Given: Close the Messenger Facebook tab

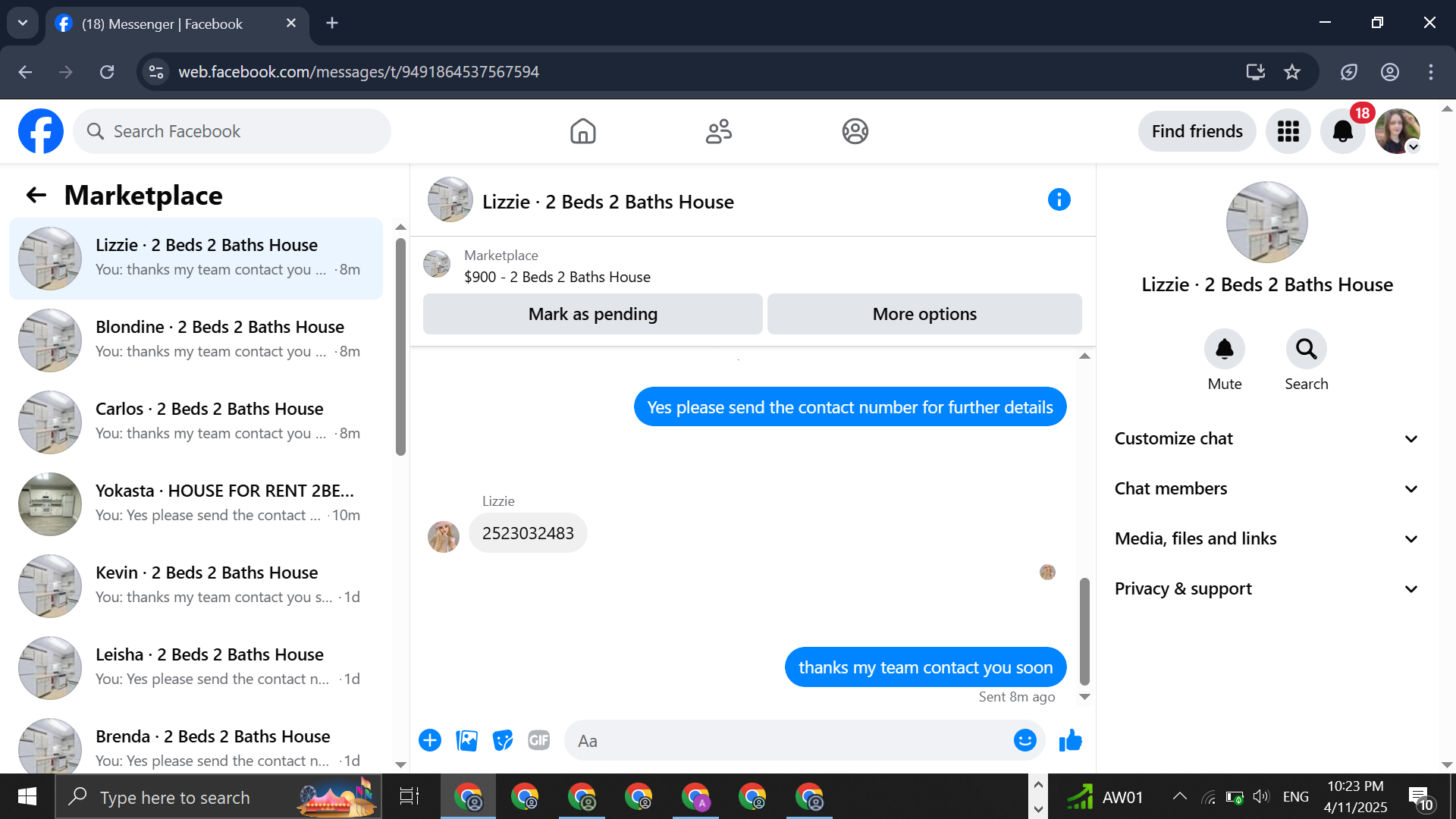Looking at the screenshot, I should (x=291, y=23).
